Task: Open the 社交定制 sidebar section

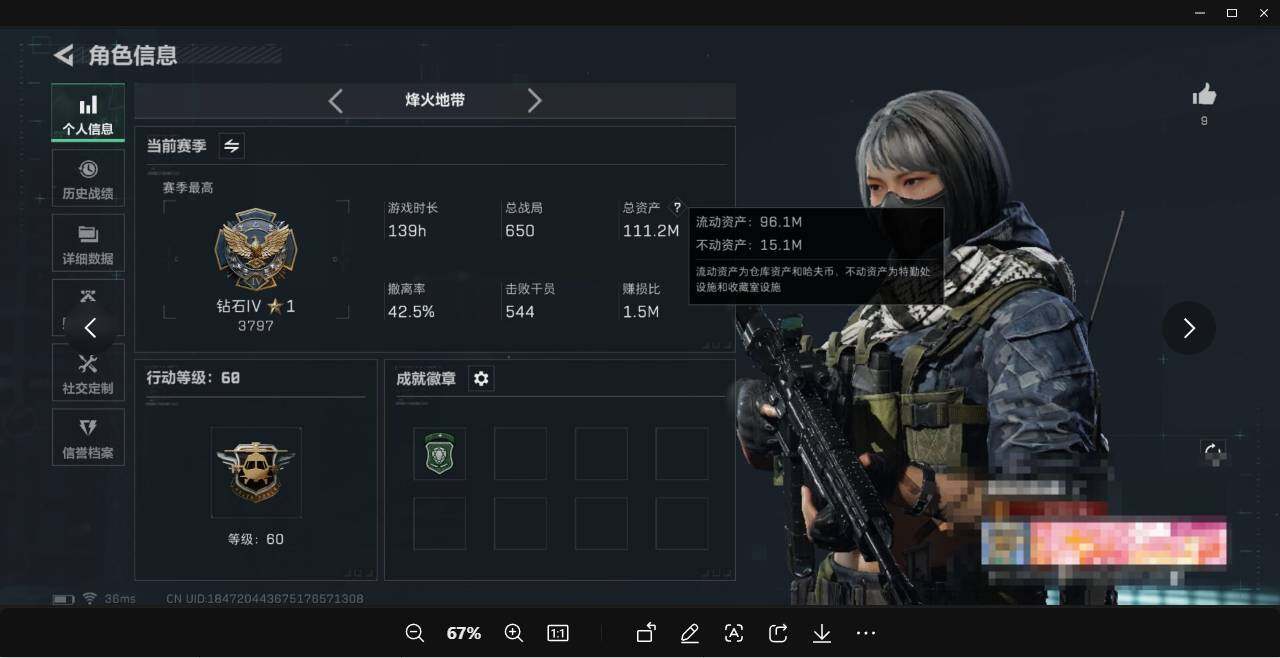Action: pos(87,372)
